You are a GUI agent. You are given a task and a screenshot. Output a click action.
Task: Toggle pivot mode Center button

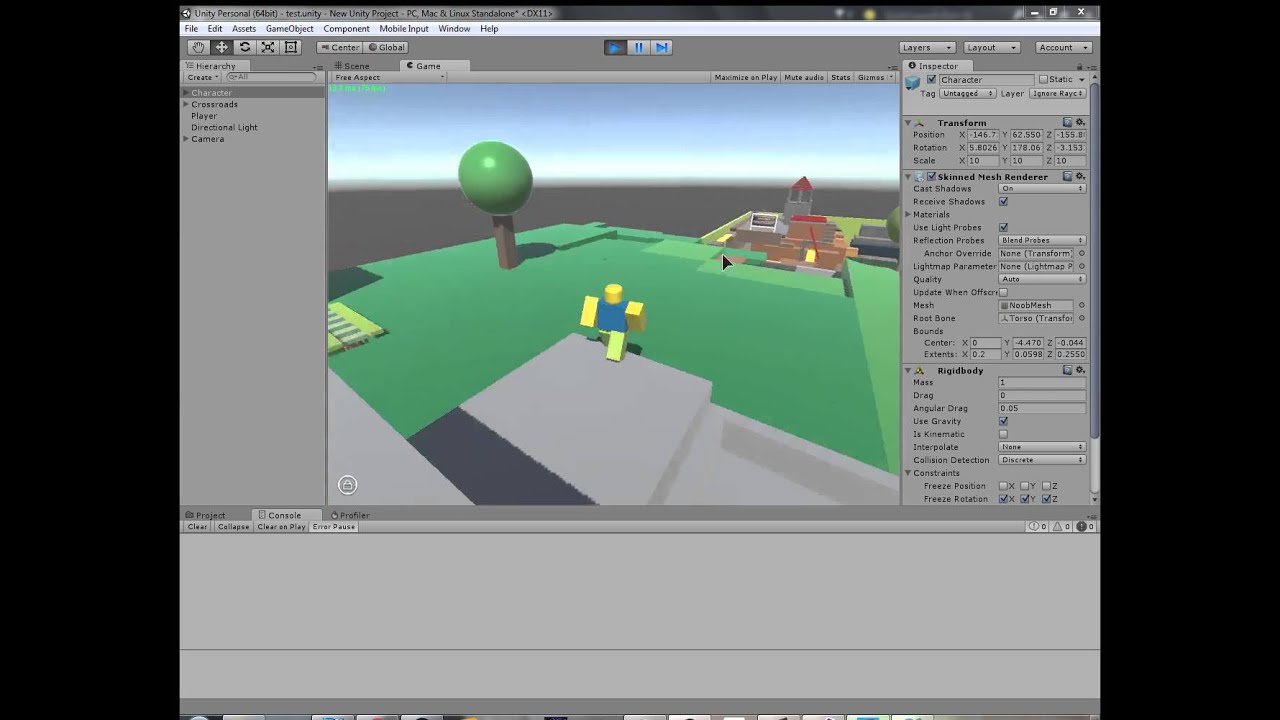(x=340, y=47)
